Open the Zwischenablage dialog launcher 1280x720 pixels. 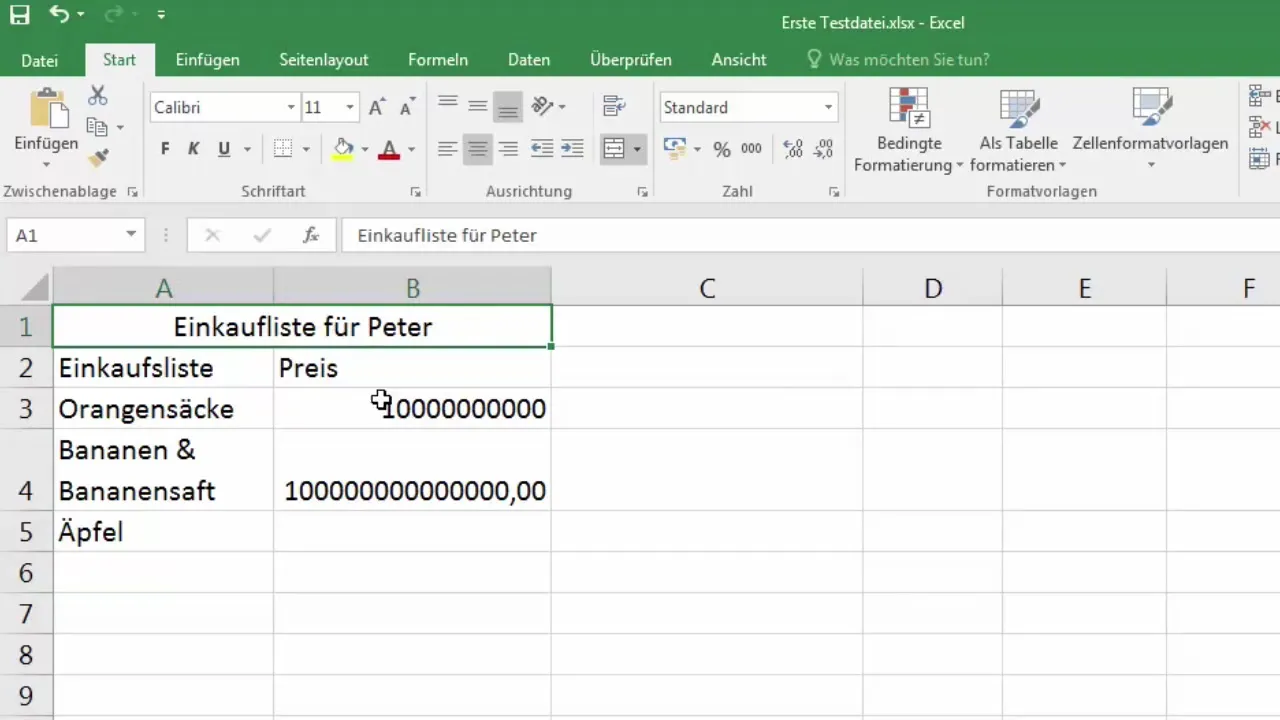pyautogui.click(x=132, y=192)
